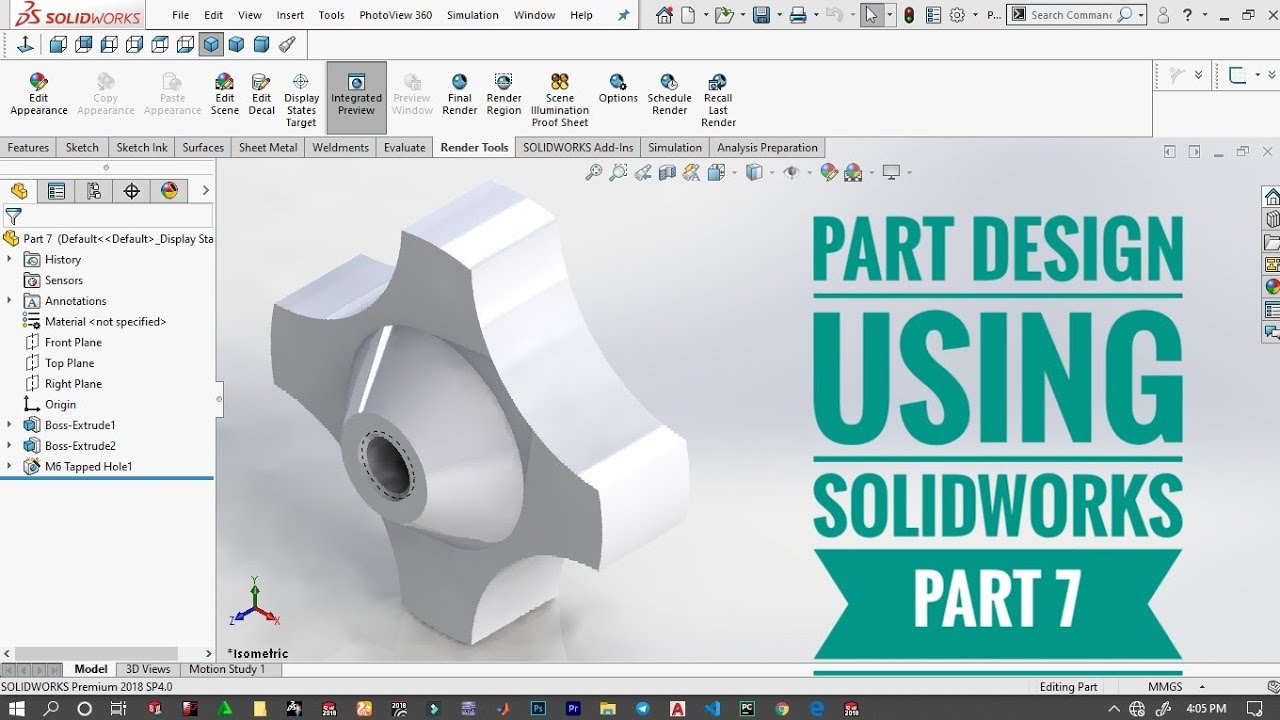This screenshot has width=1280, height=720.
Task: Click the Apply Scene icon
Action: click(x=853, y=172)
